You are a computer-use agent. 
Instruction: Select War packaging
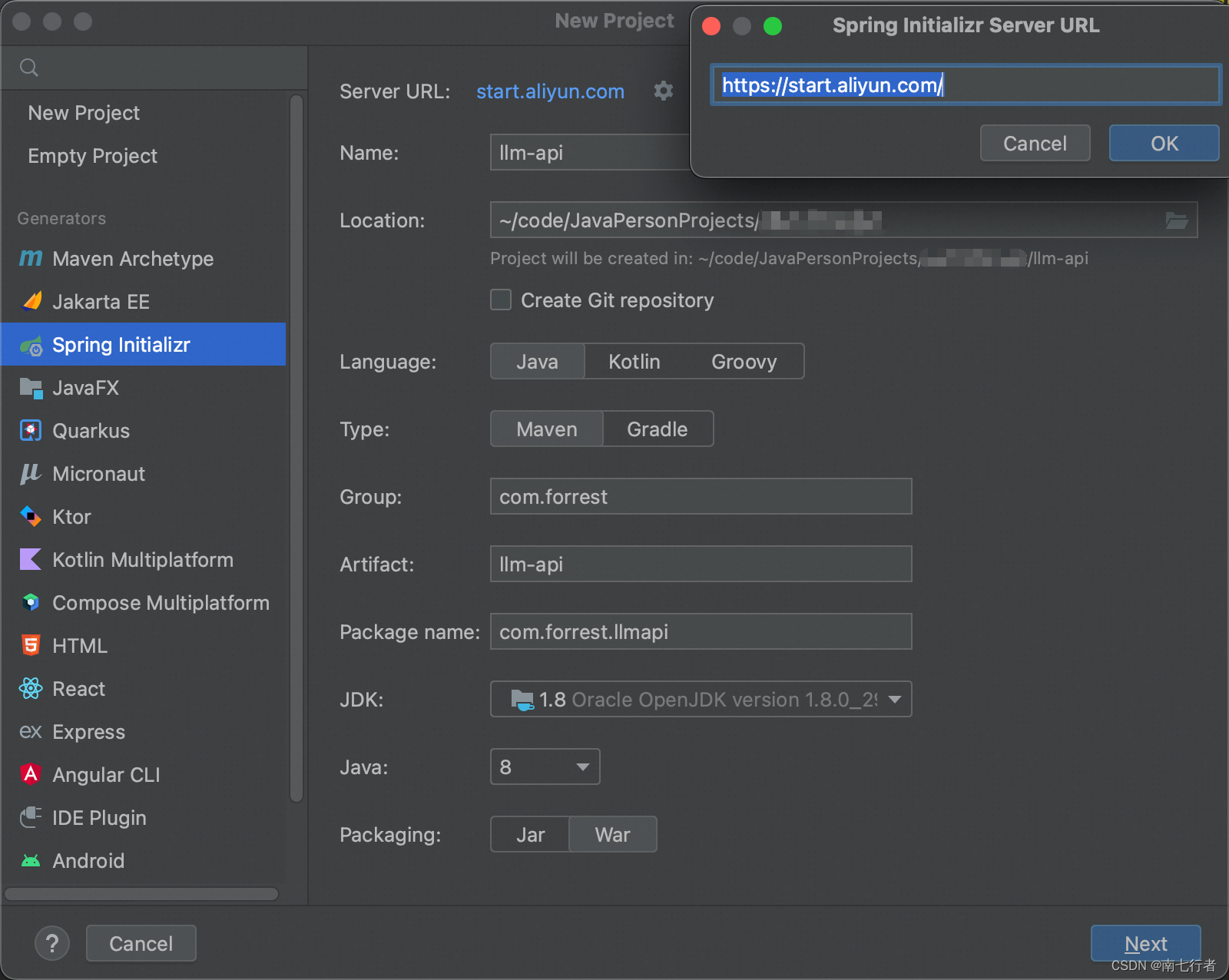[x=613, y=834]
